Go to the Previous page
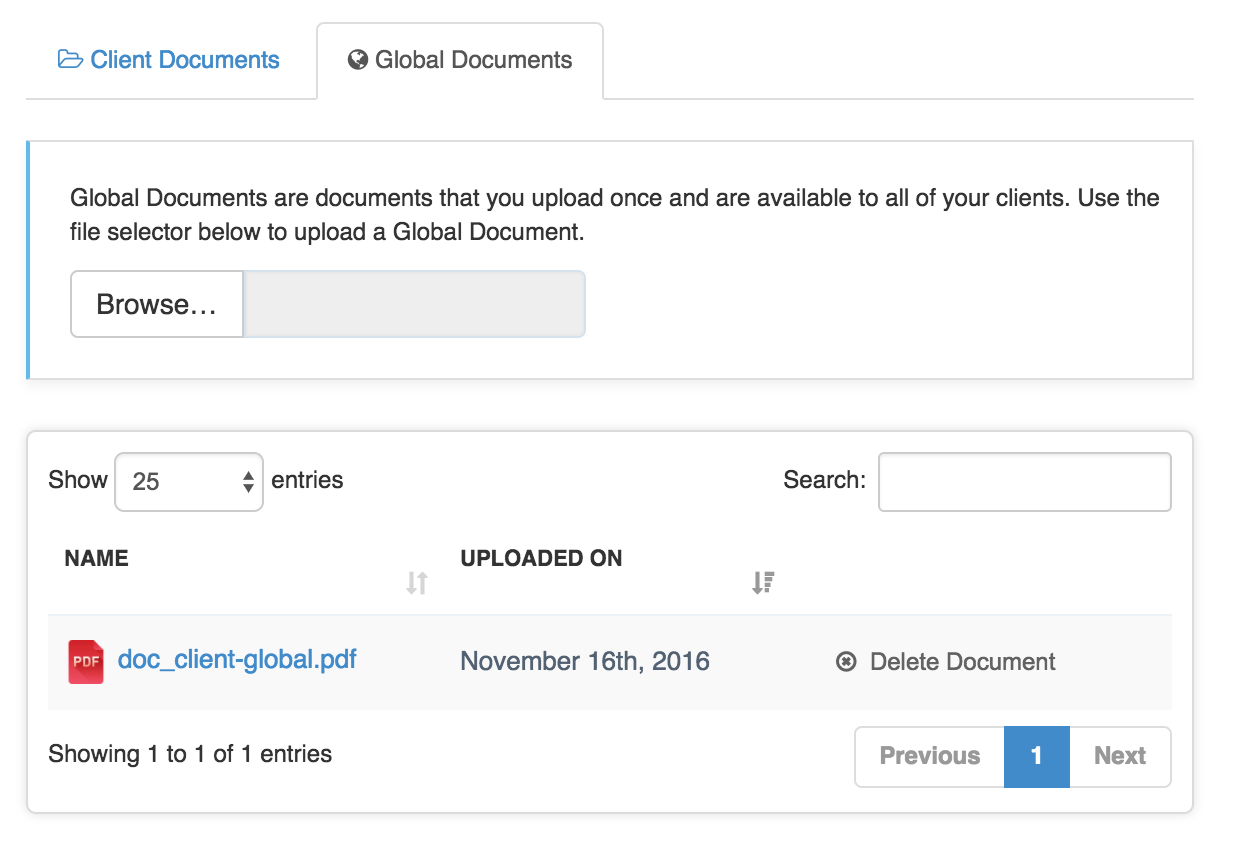This screenshot has height=854, width=1240. [x=930, y=756]
